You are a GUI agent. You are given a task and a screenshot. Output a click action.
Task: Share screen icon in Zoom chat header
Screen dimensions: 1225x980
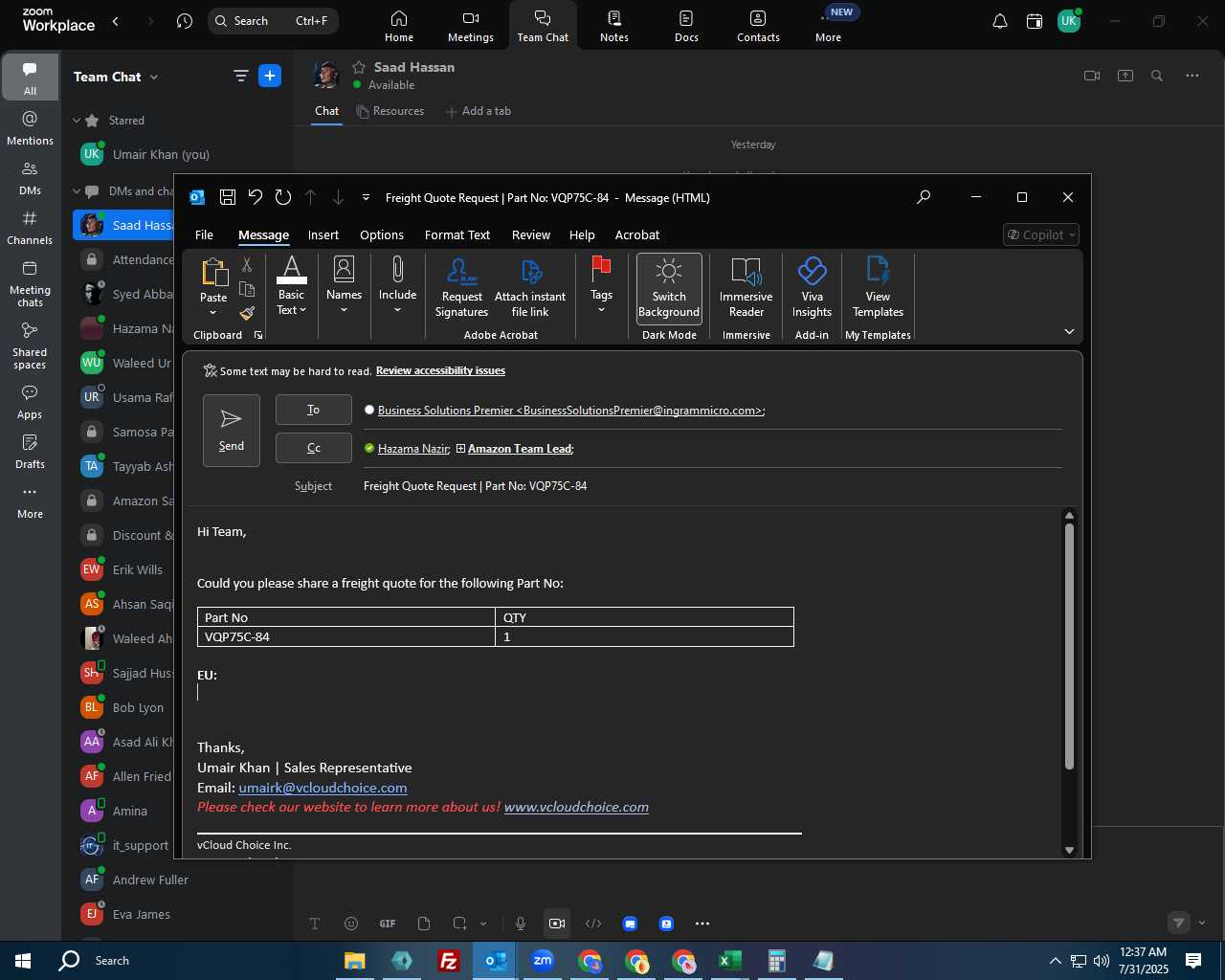click(x=1125, y=76)
